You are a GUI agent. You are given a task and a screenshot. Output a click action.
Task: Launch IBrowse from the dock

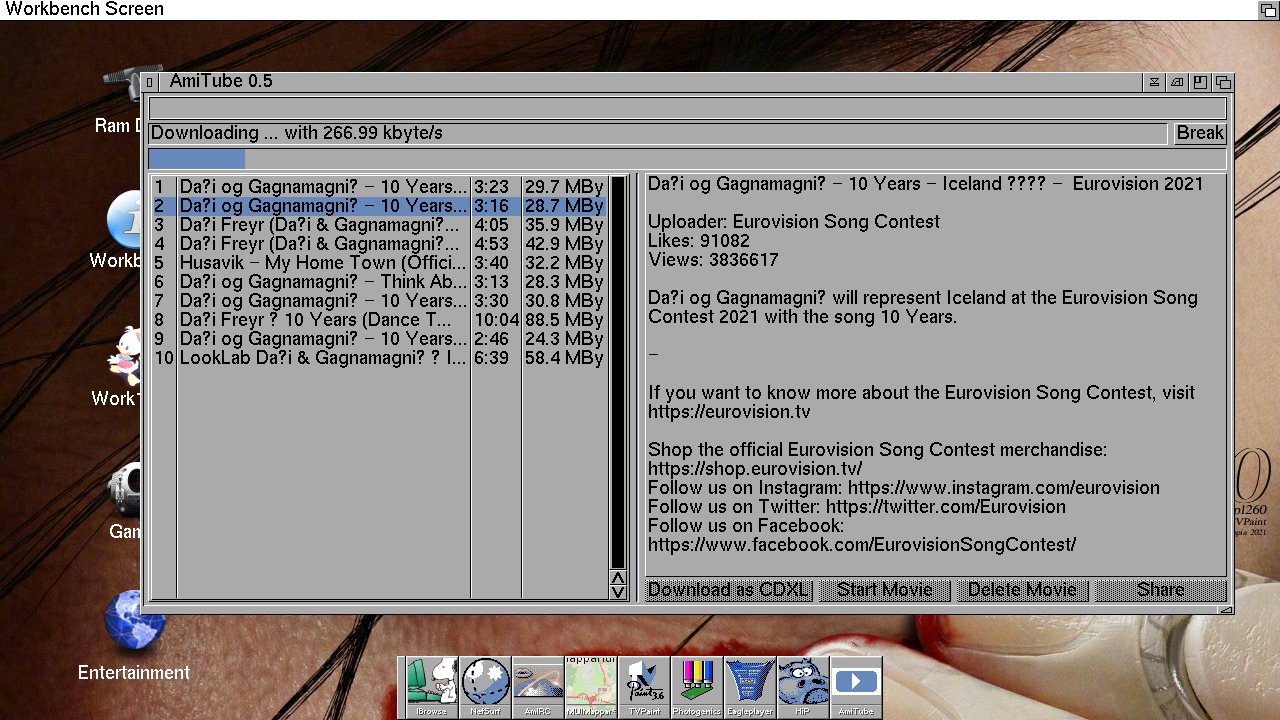[432, 687]
